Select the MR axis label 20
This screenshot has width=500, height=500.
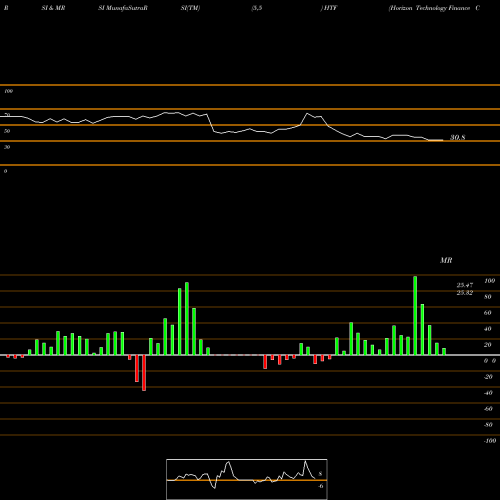(488, 345)
